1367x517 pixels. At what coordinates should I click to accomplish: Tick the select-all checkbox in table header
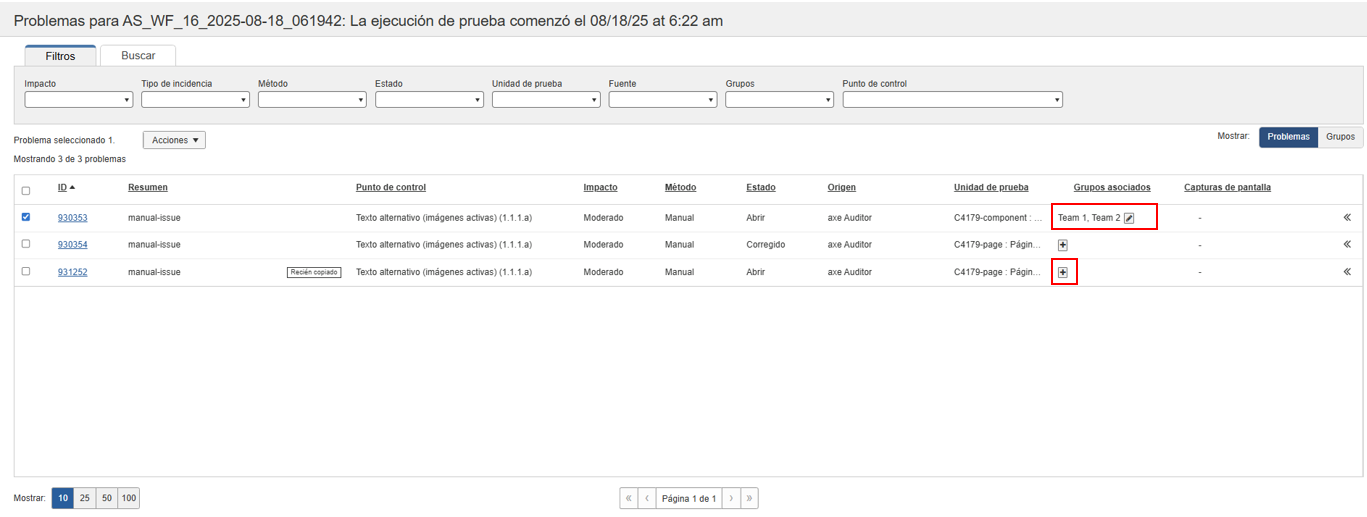[26, 190]
